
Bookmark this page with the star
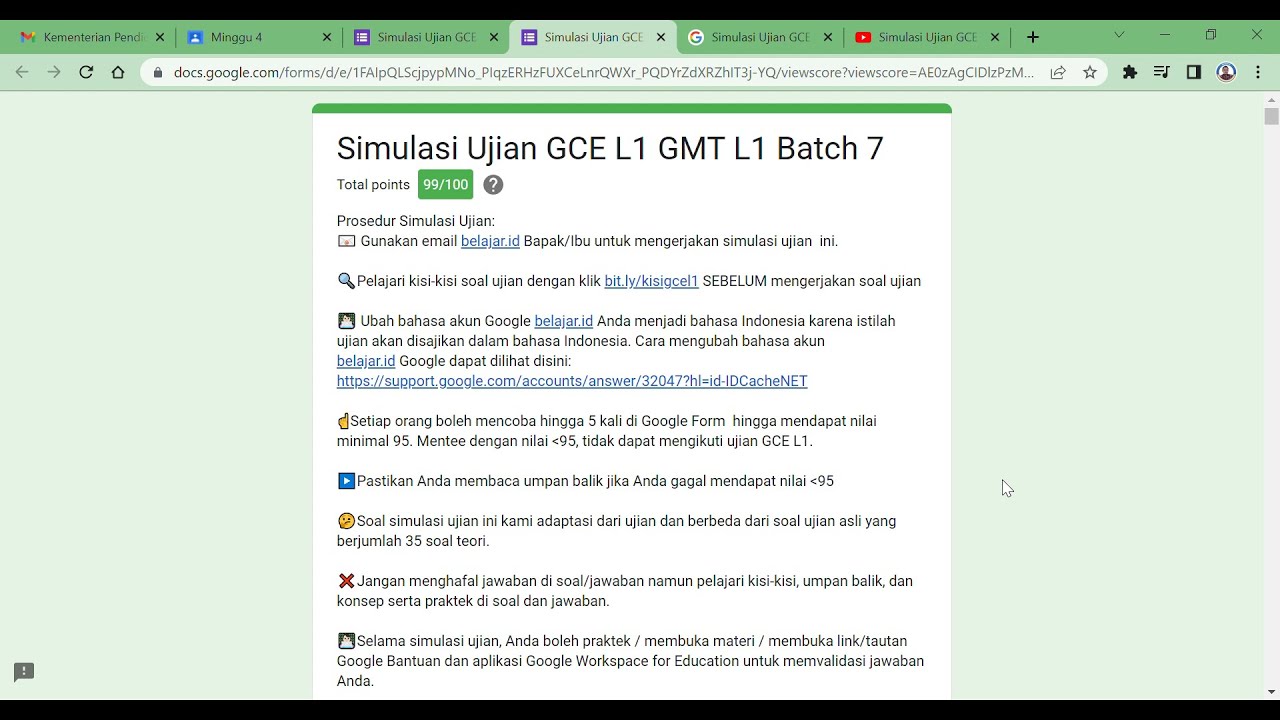[1090, 72]
